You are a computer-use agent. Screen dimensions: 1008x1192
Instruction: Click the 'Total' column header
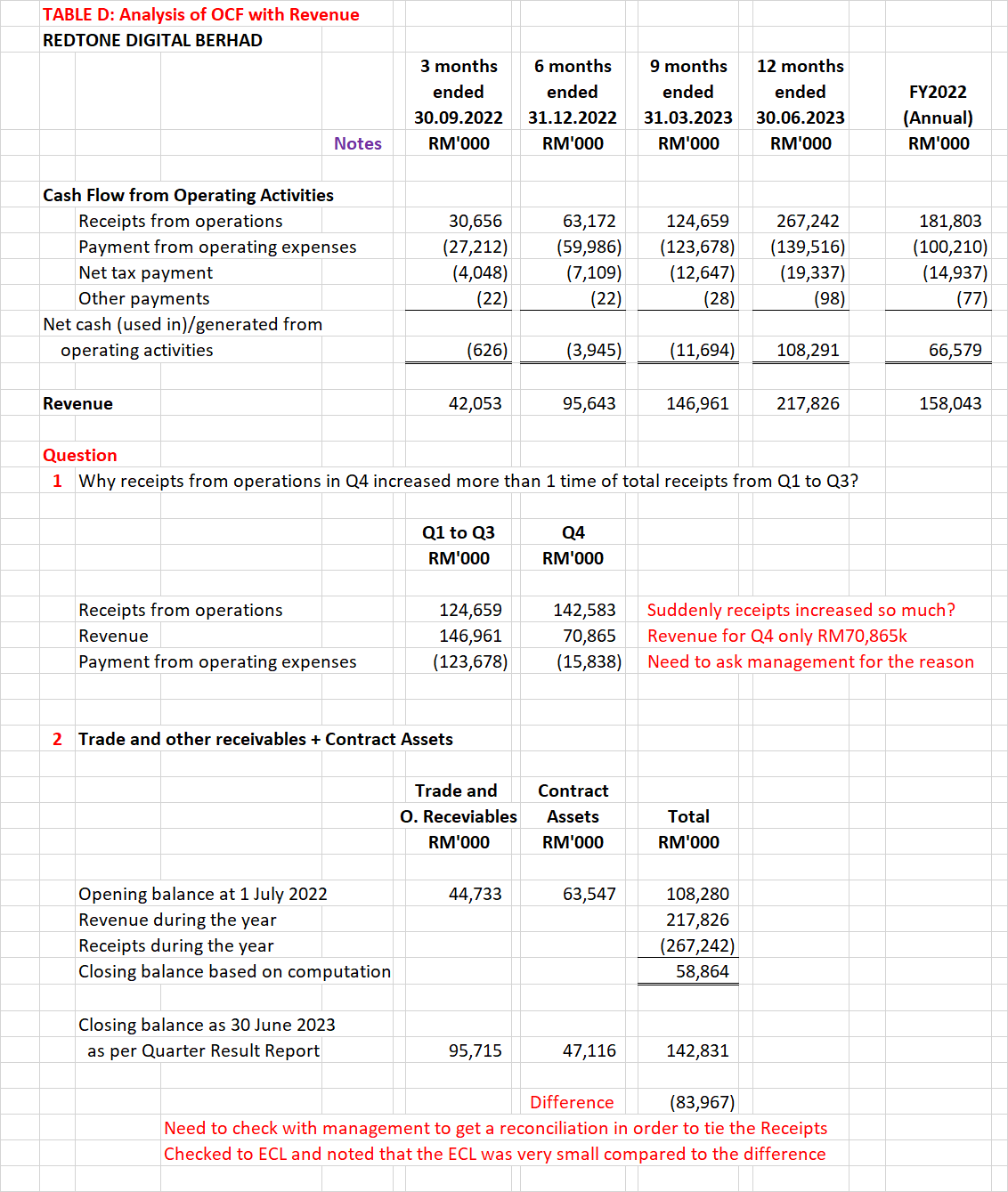pyautogui.click(x=688, y=816)
